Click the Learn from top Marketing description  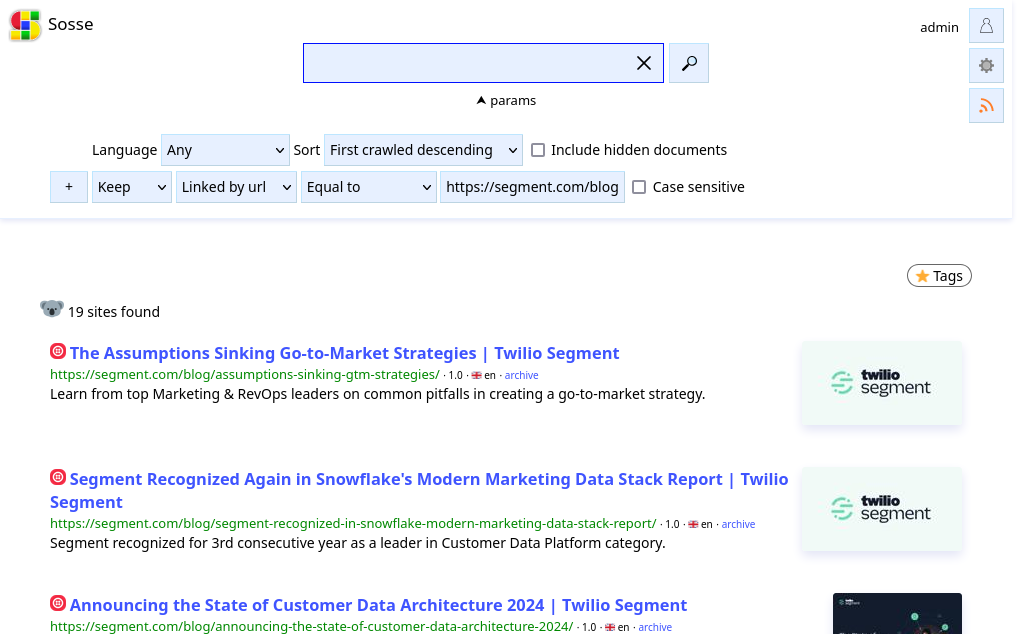point(377,394)
